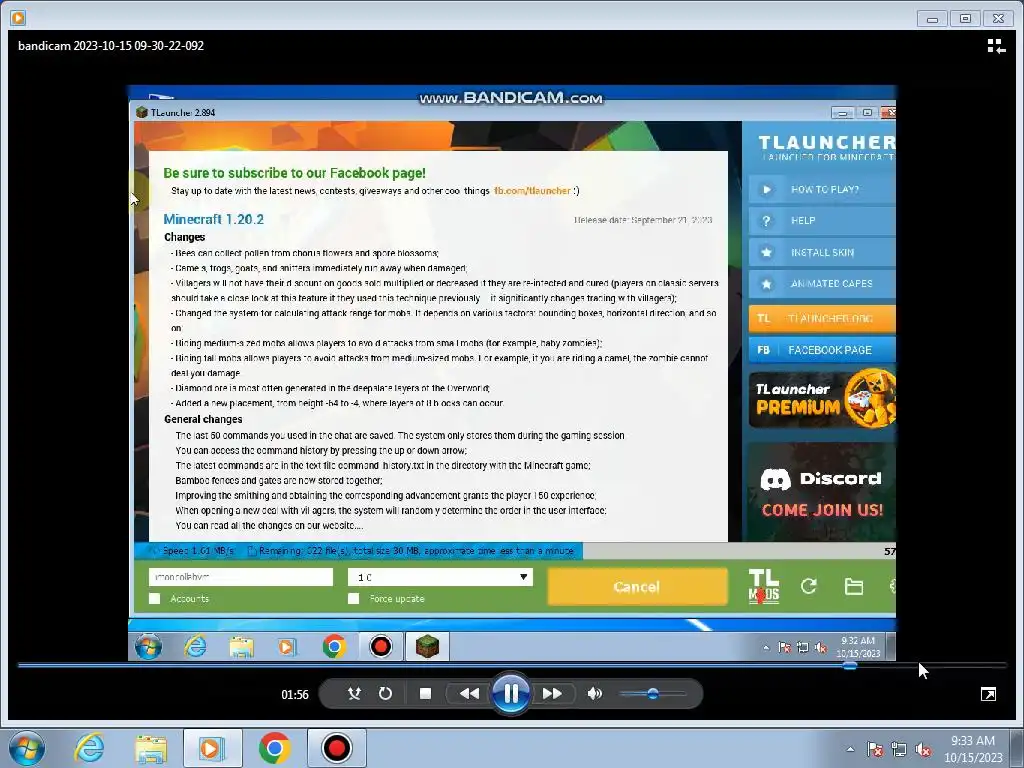Image resolution: width=1024 pixels, height=768 pixels.
Task: Stop video playback
Action: click(425, 694)
